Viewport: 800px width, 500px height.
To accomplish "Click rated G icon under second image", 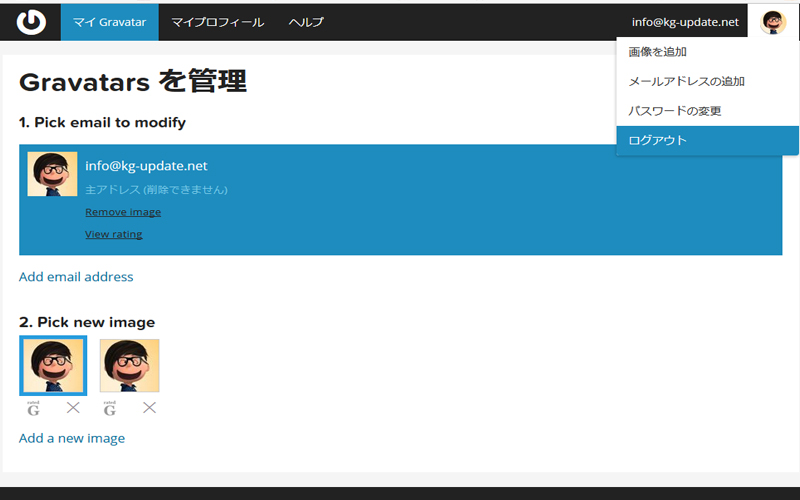I will [110, 408].
